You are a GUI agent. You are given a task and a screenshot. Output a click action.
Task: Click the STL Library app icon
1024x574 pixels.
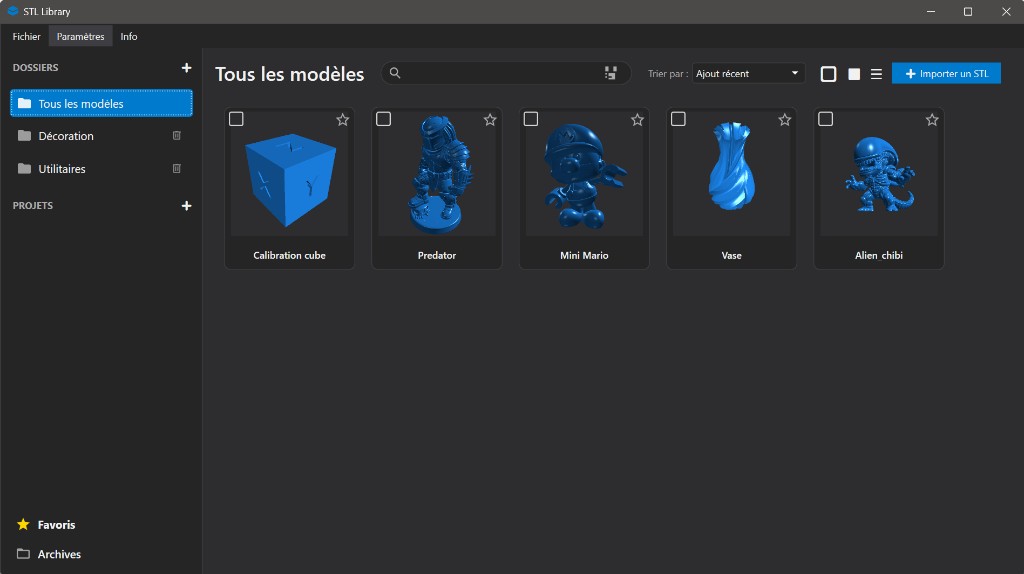point(12,11)
